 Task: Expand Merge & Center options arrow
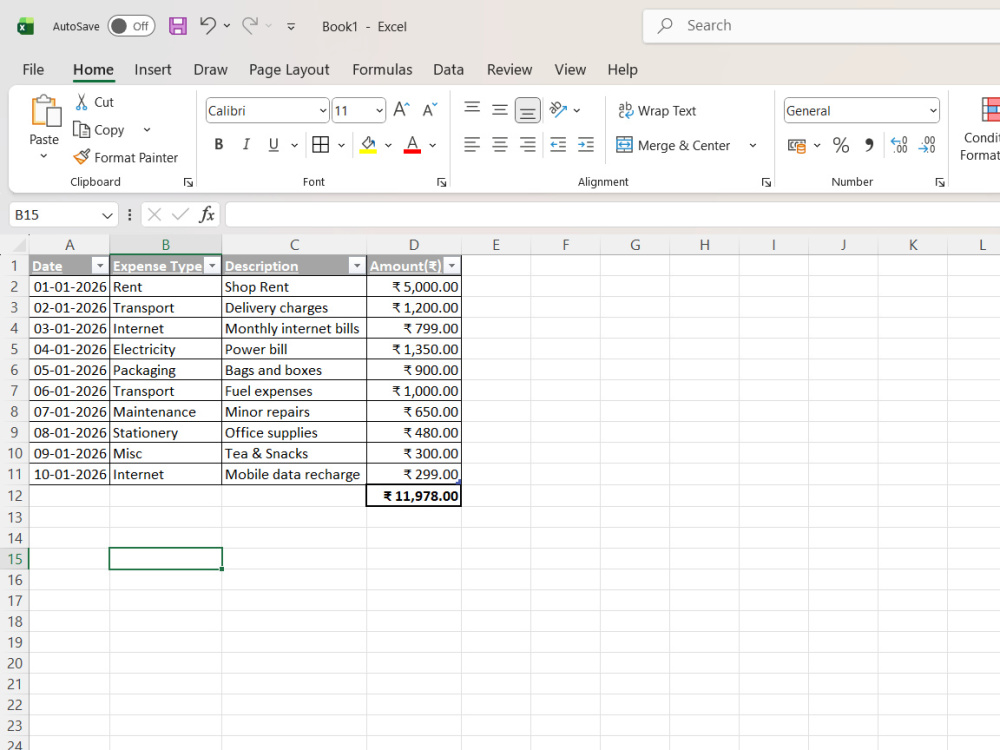pyautogui.click(x=753, y=145)
